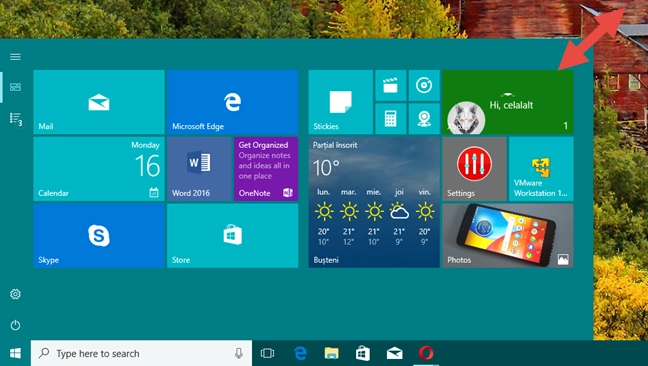The height and width of the screenshot is (366, 648).
Task: Open the Groove Music disc small tile
Action: 424,86
